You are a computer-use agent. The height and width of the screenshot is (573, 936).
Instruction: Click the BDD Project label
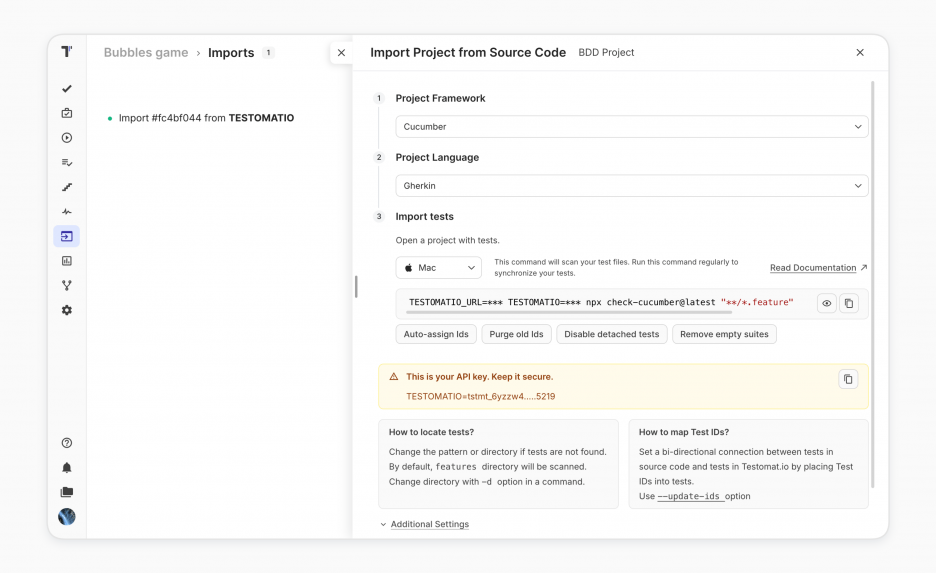click(x=606, y=53)
